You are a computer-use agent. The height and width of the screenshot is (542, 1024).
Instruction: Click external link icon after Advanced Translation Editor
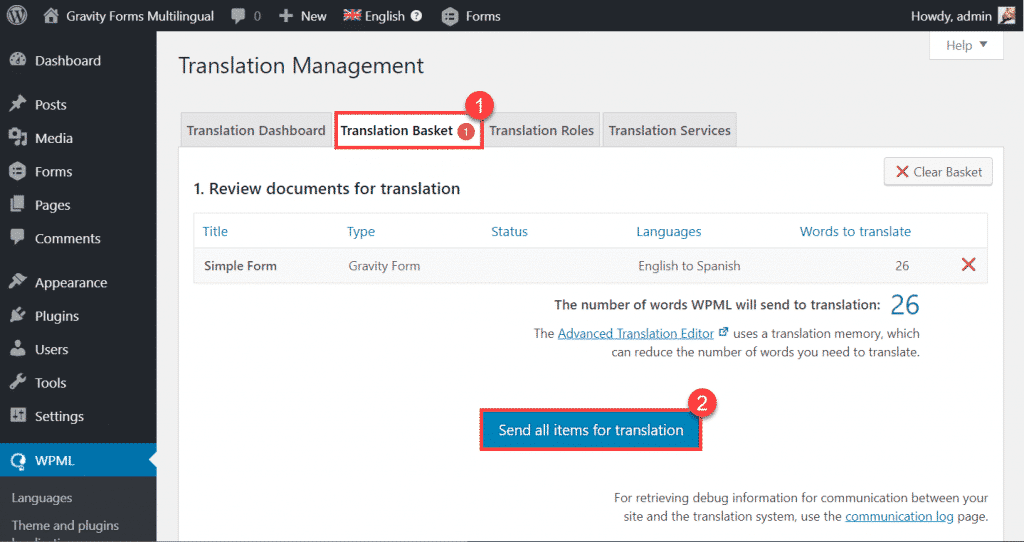coord(723,332)
